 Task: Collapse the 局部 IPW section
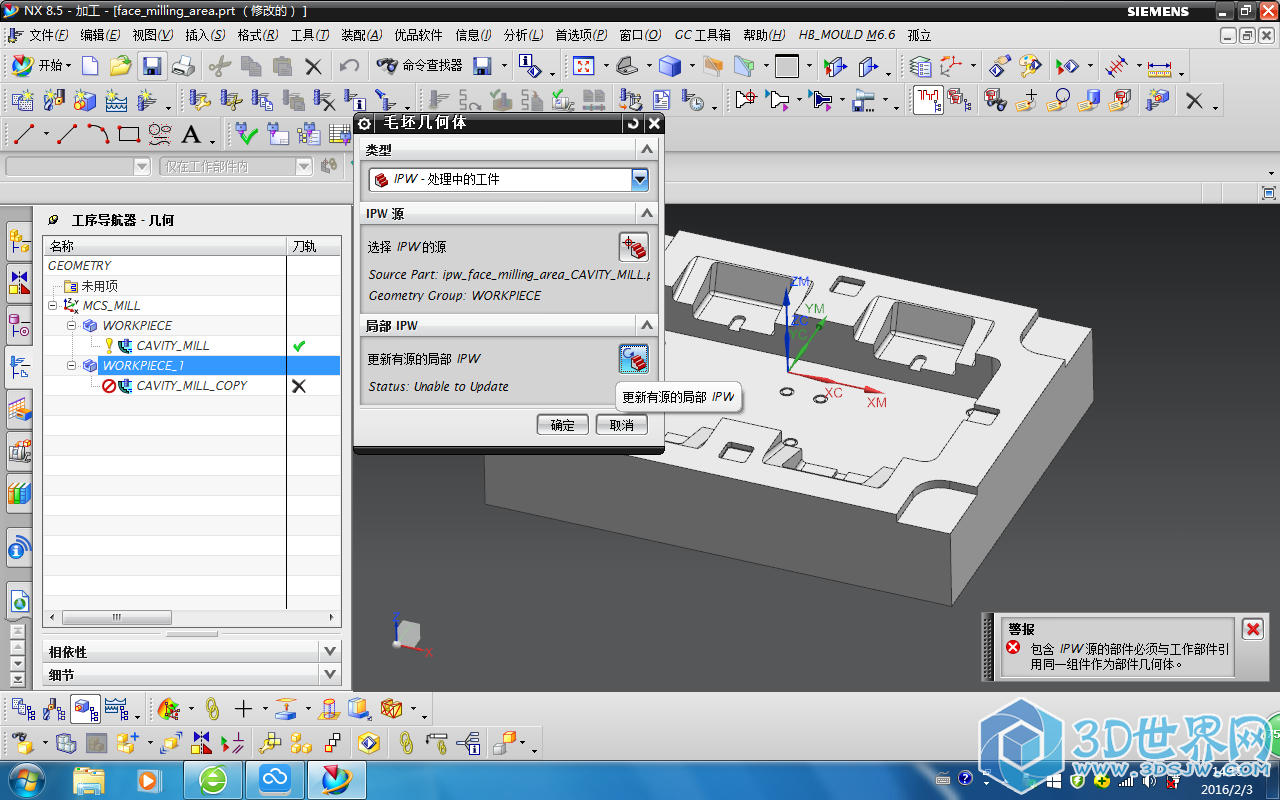pos(647,325)
